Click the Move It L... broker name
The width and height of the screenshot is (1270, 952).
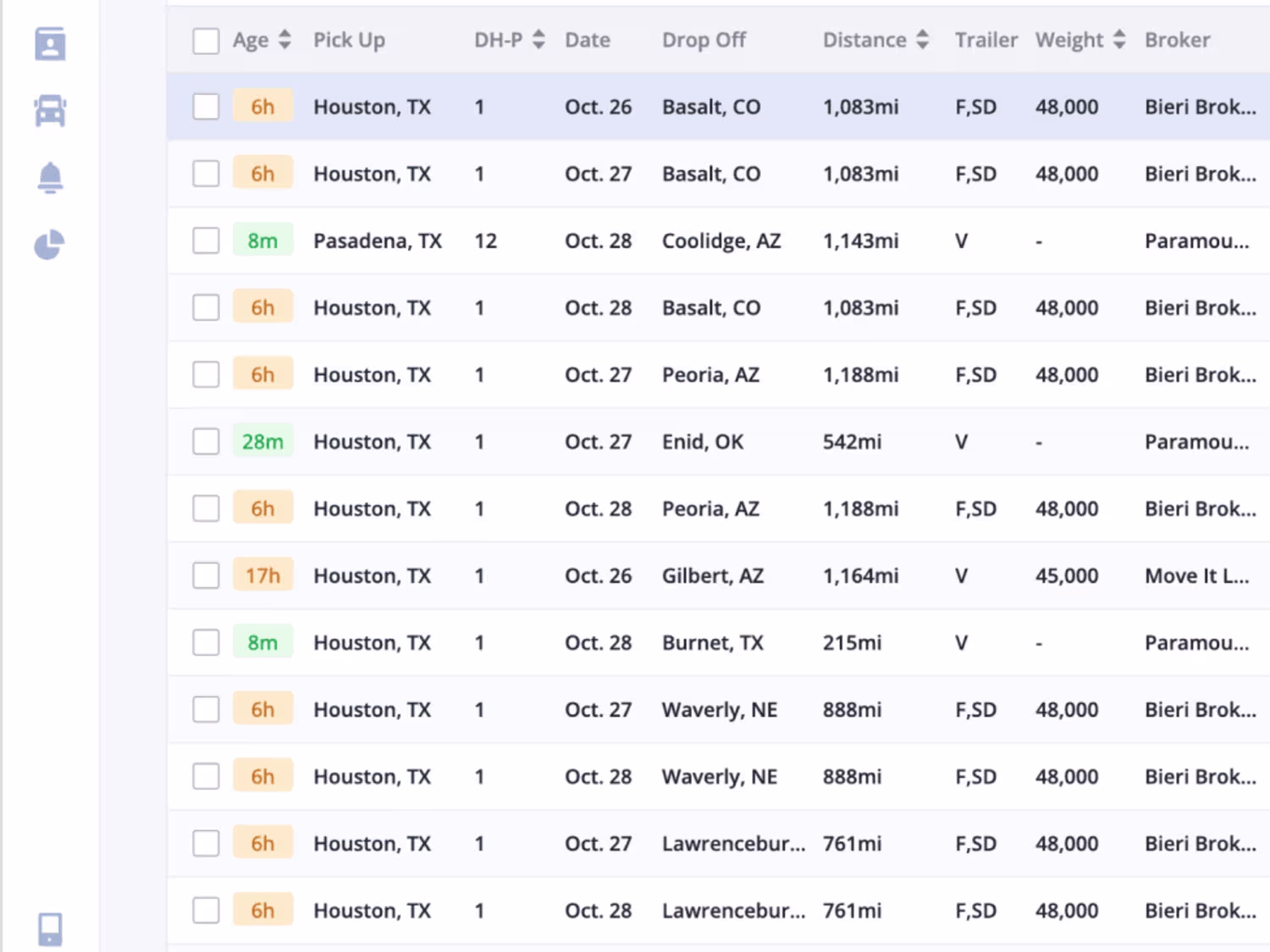coord(1196,575)
